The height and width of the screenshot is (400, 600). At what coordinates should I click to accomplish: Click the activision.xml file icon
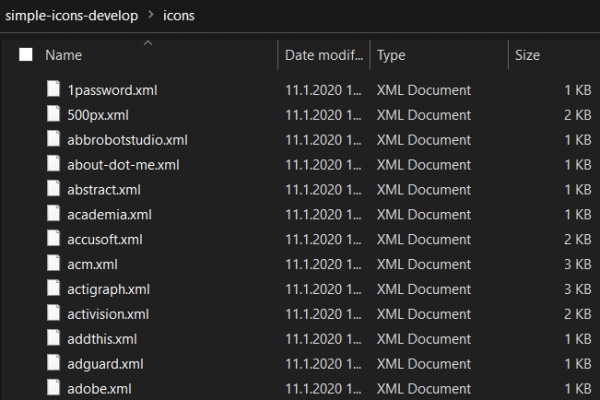[x=54, y=314]
